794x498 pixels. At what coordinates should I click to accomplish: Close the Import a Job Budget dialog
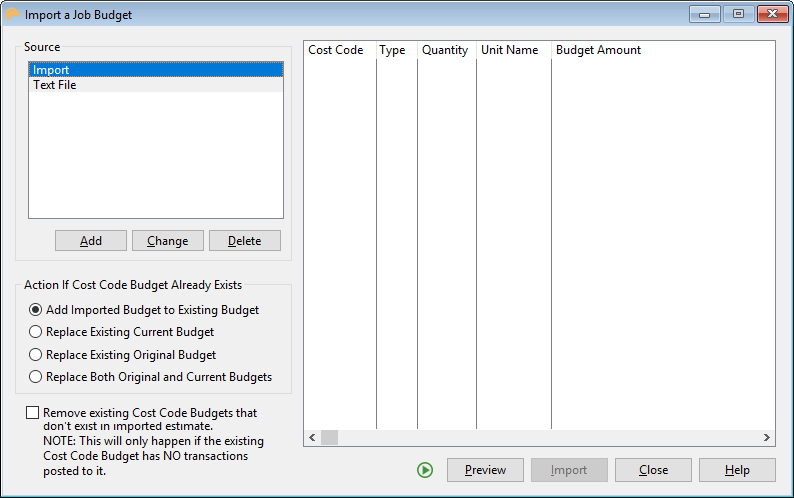click(x=653, y=470)
